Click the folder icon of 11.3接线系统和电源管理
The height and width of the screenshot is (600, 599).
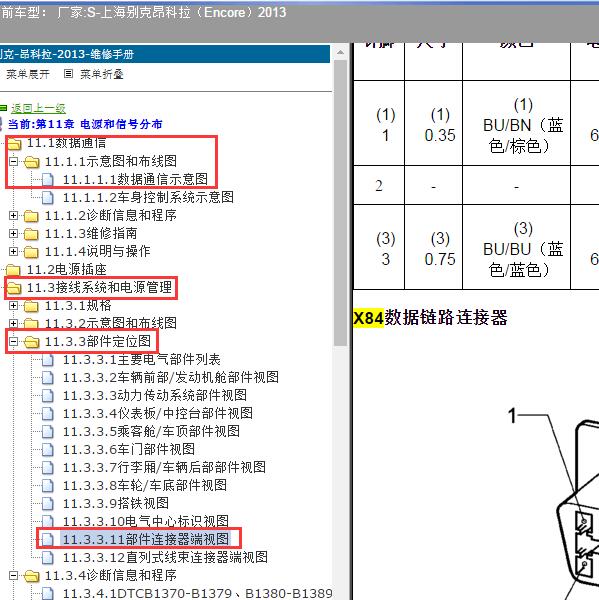(14, 288)
